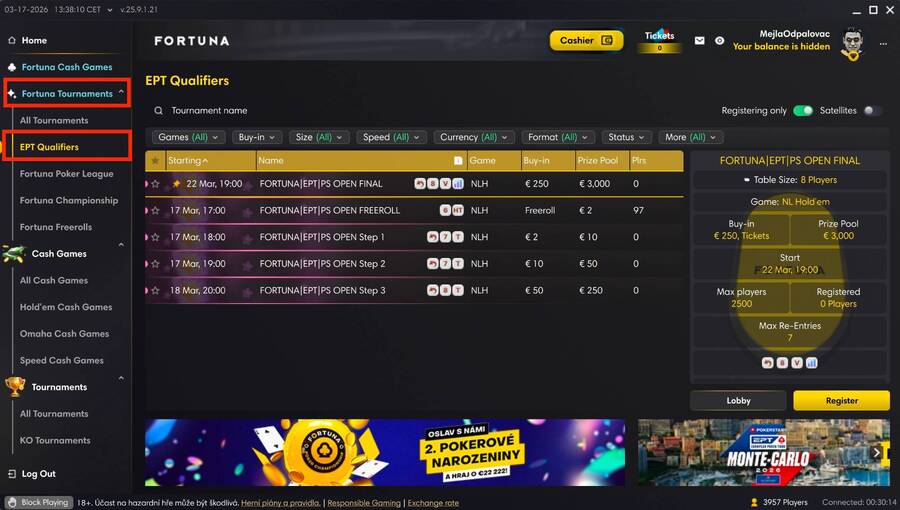
Task: Select Omaha Cash Games in sidebar
Action: click(x=64, y=334)
